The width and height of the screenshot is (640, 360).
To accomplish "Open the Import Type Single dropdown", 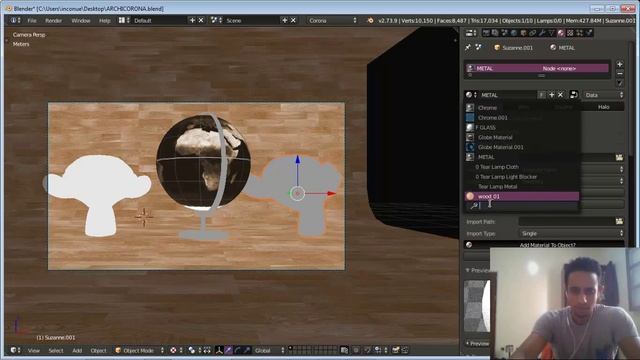I will [x=571, y=233].
